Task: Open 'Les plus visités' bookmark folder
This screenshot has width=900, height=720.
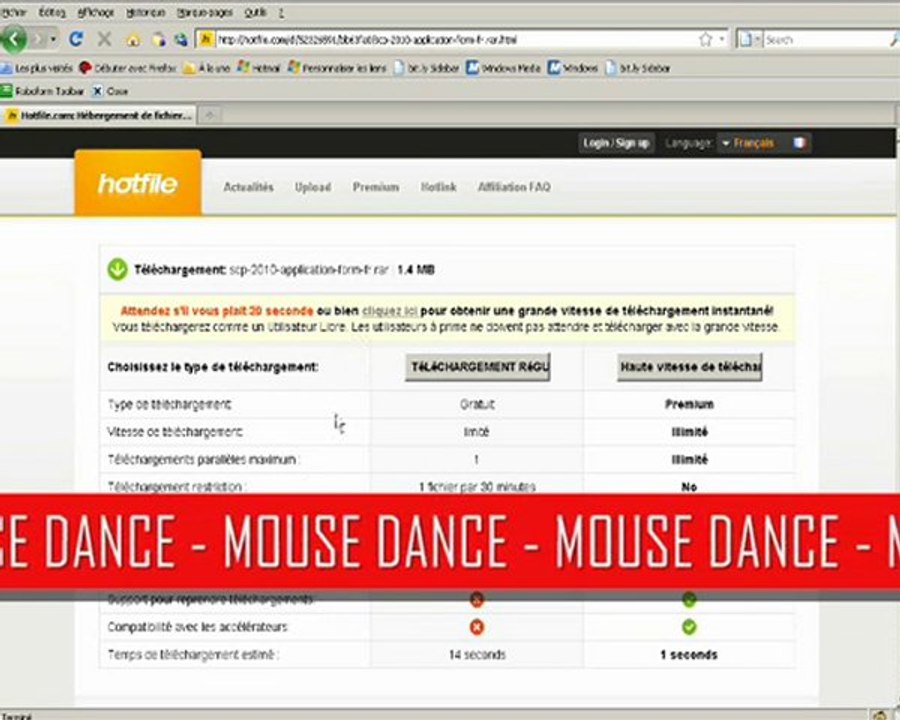Action: coord(36,68)
